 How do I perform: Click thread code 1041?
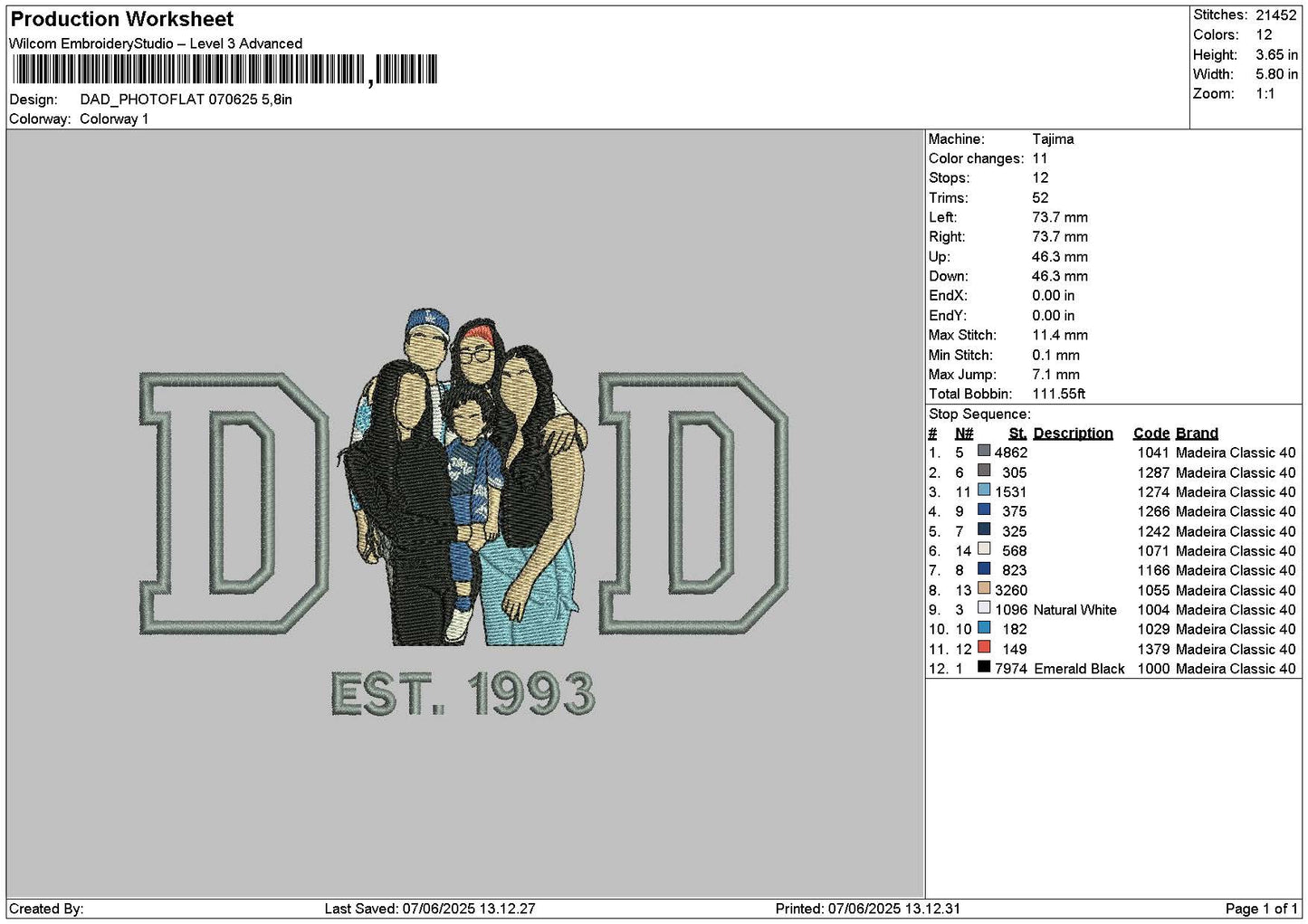[x=1153, y=452]
